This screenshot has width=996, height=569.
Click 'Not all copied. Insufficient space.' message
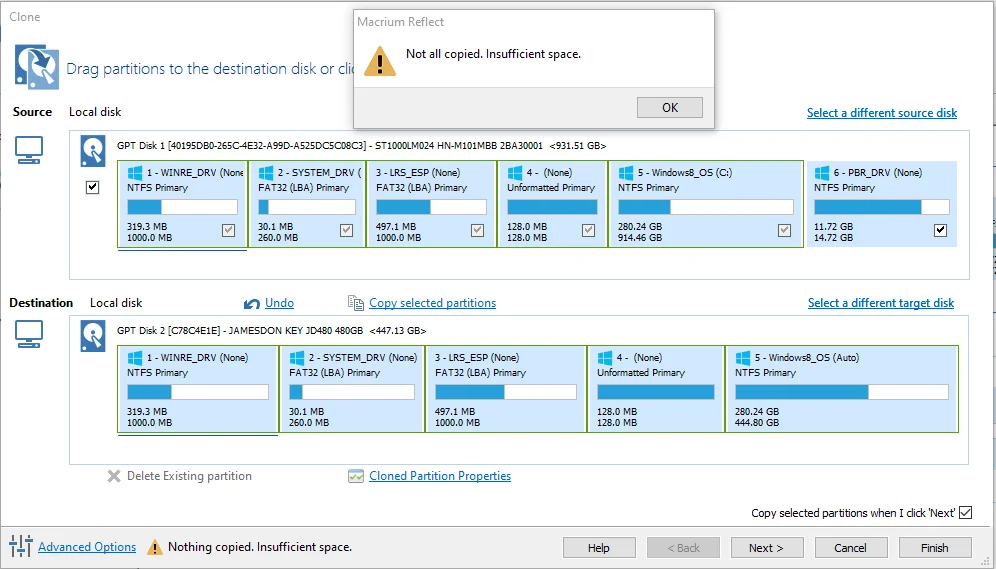pyautogui.click(x=494, y=54)
